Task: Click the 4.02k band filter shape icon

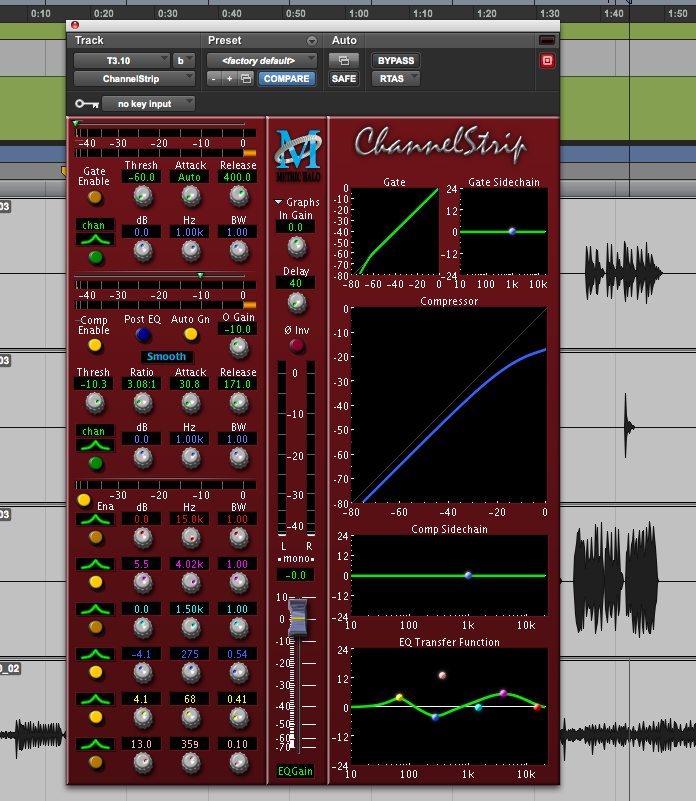Action: point(95,564)
